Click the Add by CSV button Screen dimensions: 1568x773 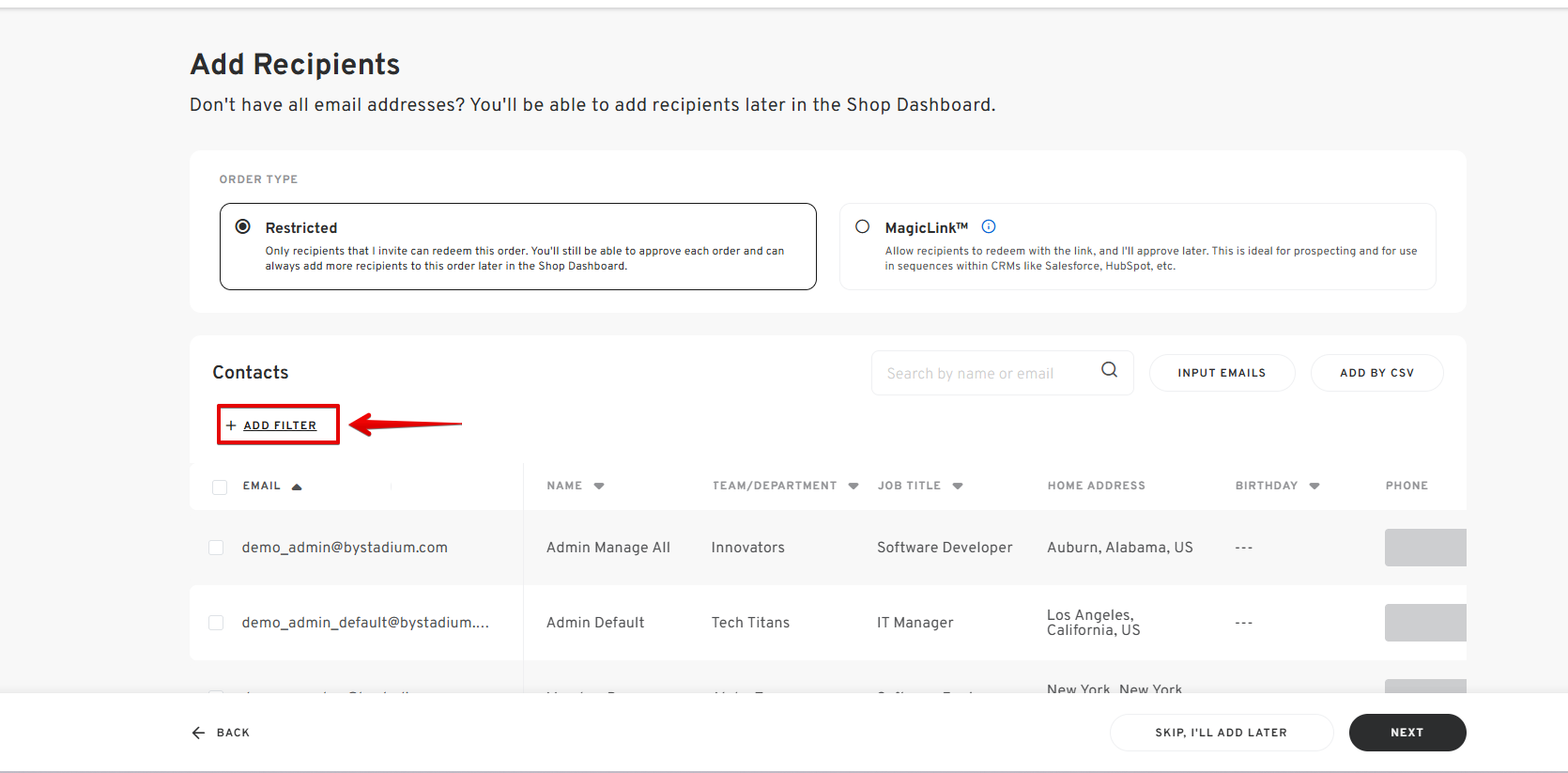pyautogui.click(x=1376, y=373)
